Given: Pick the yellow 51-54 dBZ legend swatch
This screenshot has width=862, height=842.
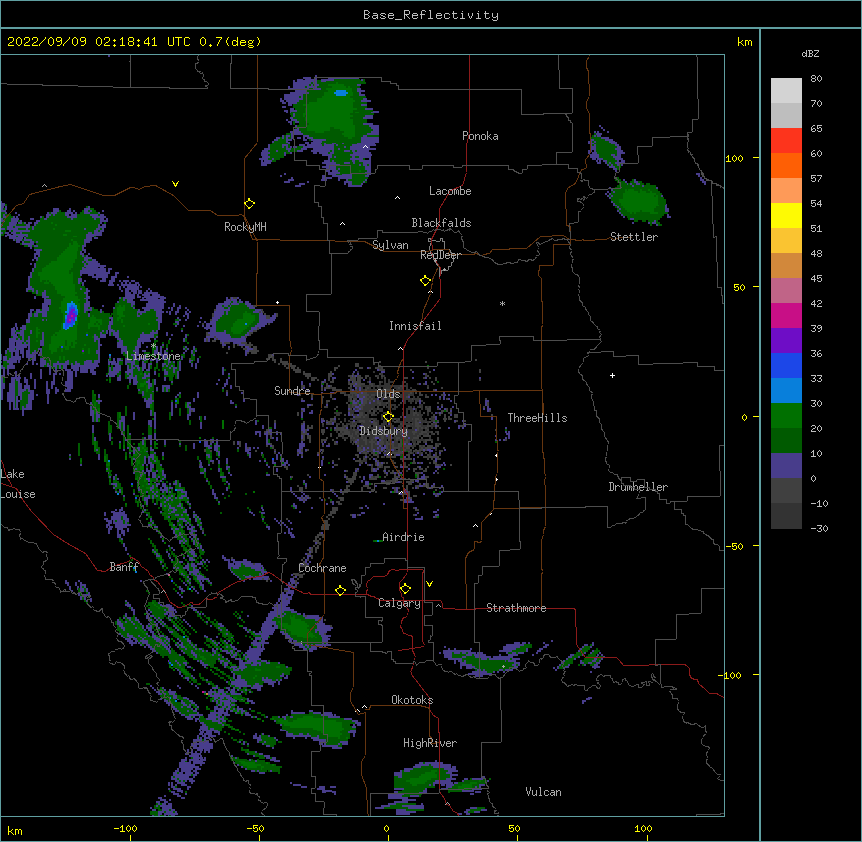Looking at the screenshot, I should 786,215.
